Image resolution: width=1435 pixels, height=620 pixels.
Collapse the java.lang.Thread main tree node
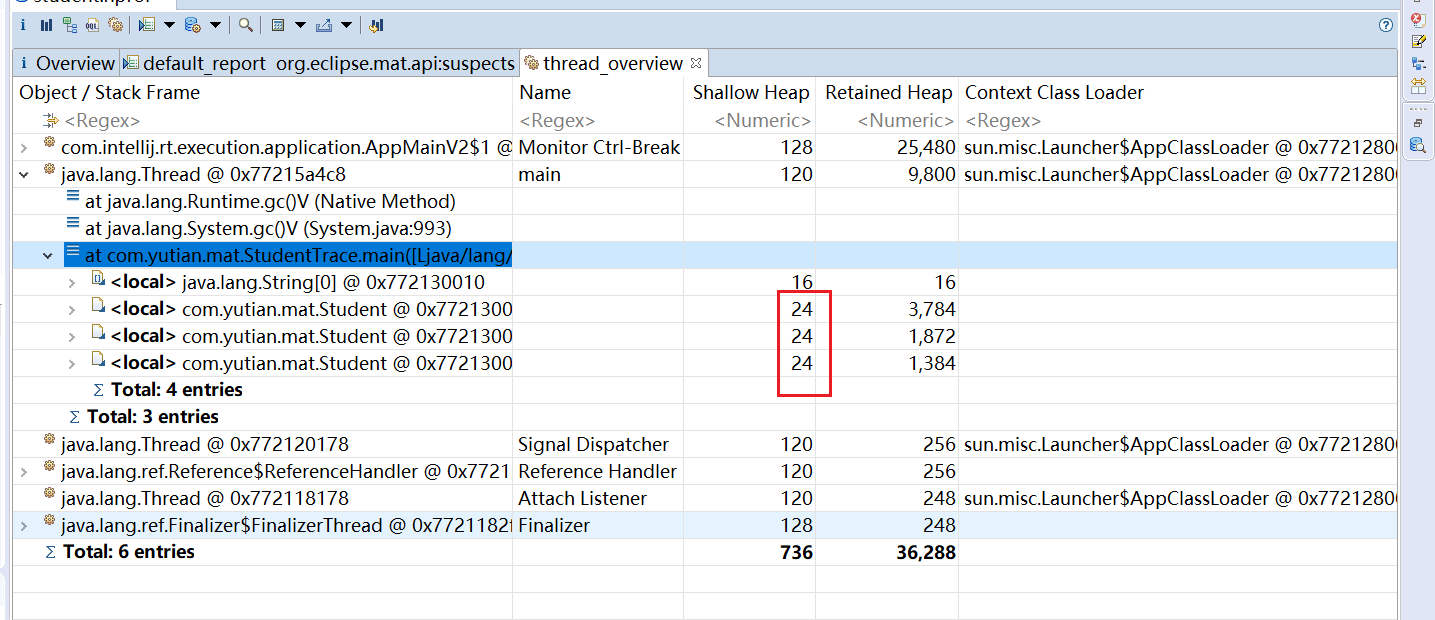[x=25, y=175]
